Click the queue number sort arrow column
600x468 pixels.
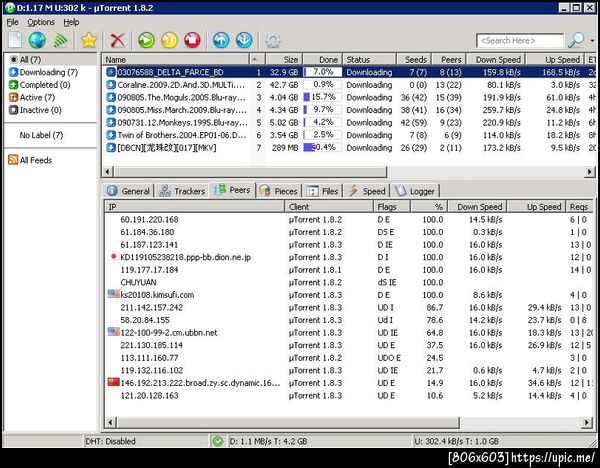257,59
